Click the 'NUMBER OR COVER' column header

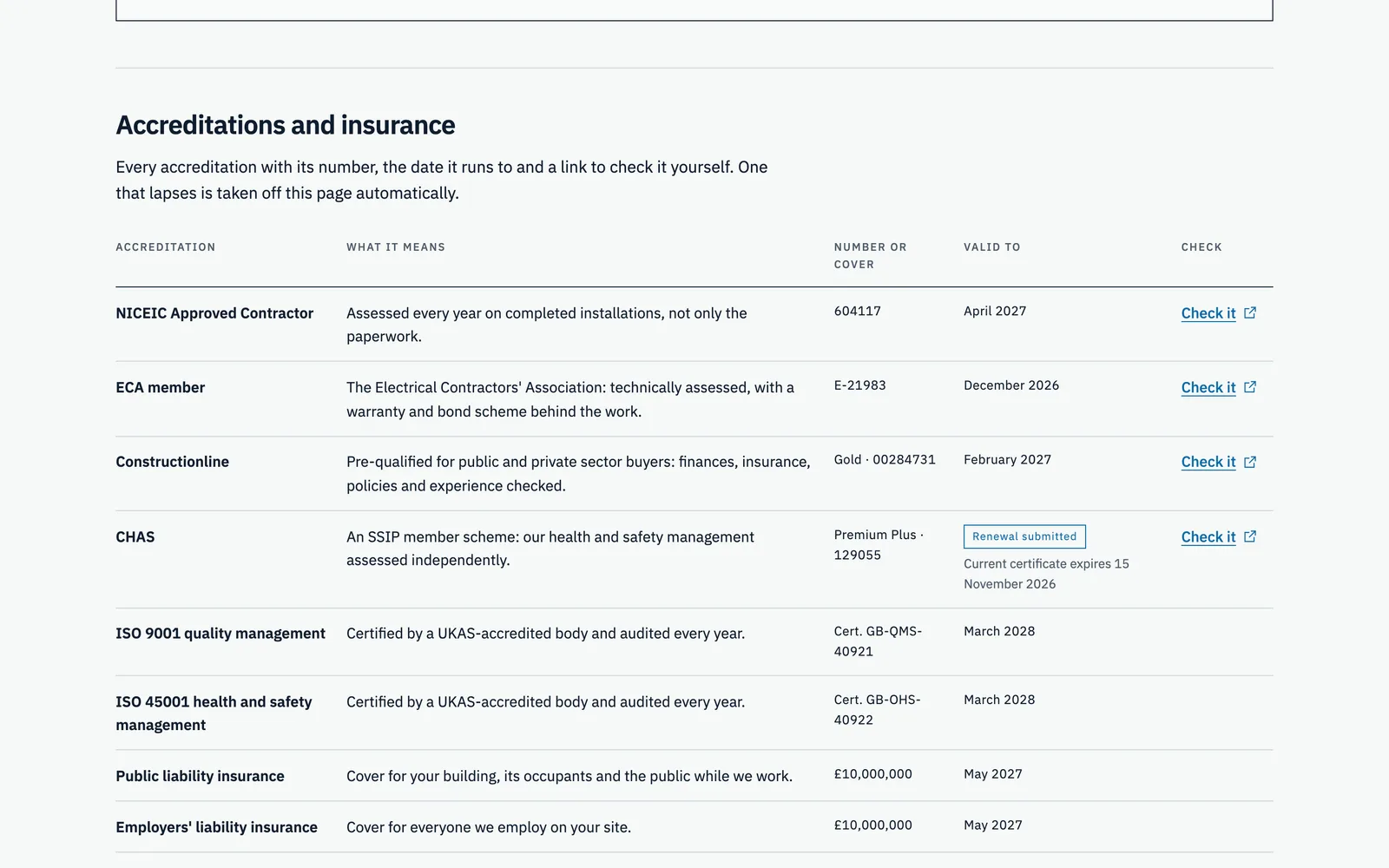[871, 256]
